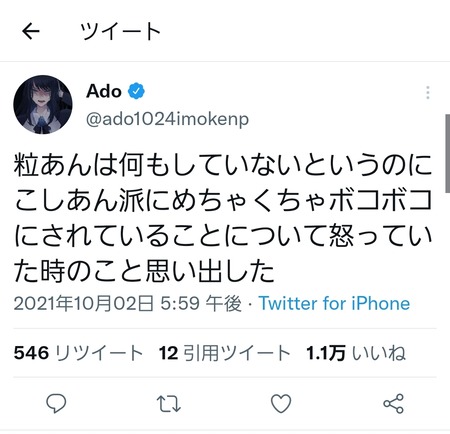This screenshot has width=450, height=434.
Task: Click the tweet text line た時のこと思い出した
Action: click(x=144, y=271)
